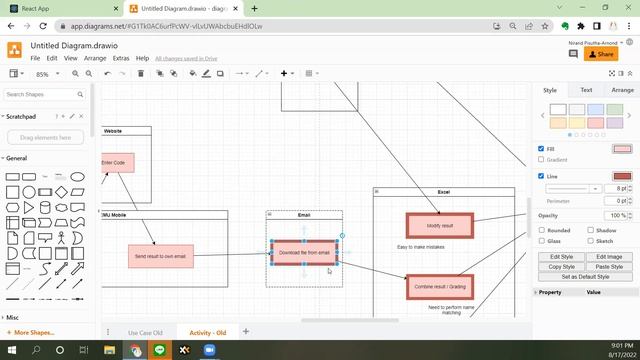Toggle the Format panel icon

click(621, 73)
